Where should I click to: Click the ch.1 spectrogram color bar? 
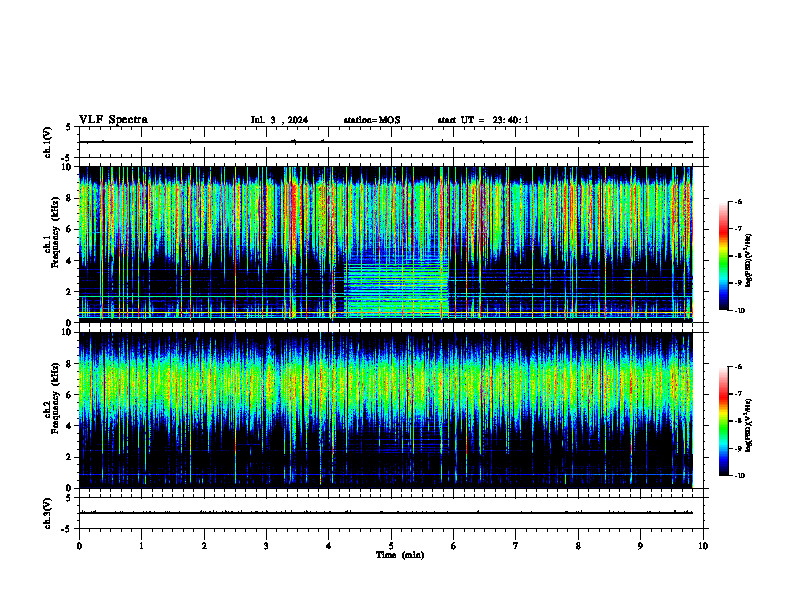tap(724, 256)
